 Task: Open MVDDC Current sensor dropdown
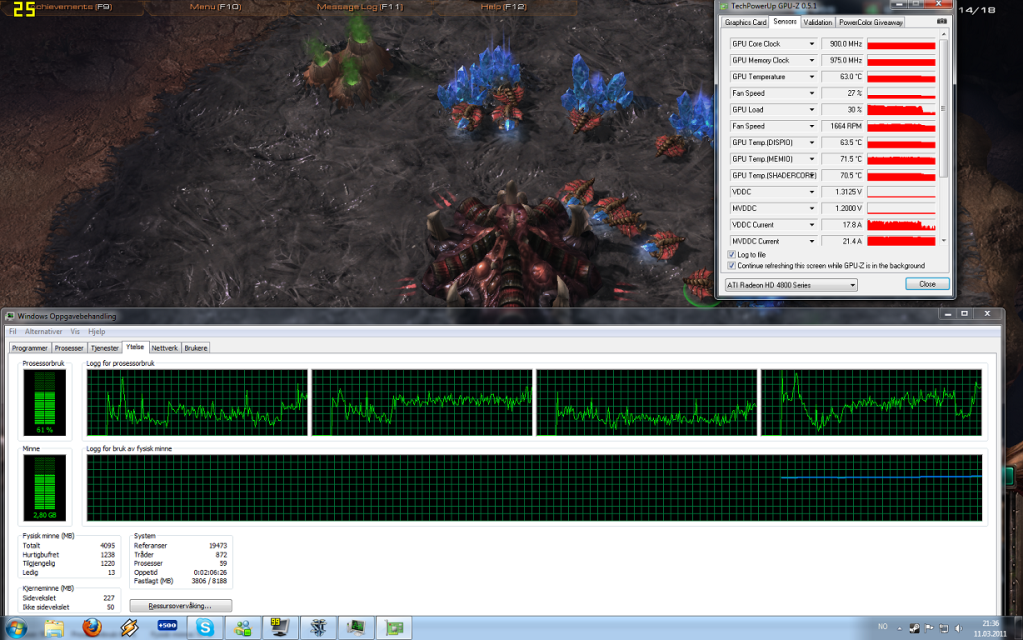click(x=812, y=241)
